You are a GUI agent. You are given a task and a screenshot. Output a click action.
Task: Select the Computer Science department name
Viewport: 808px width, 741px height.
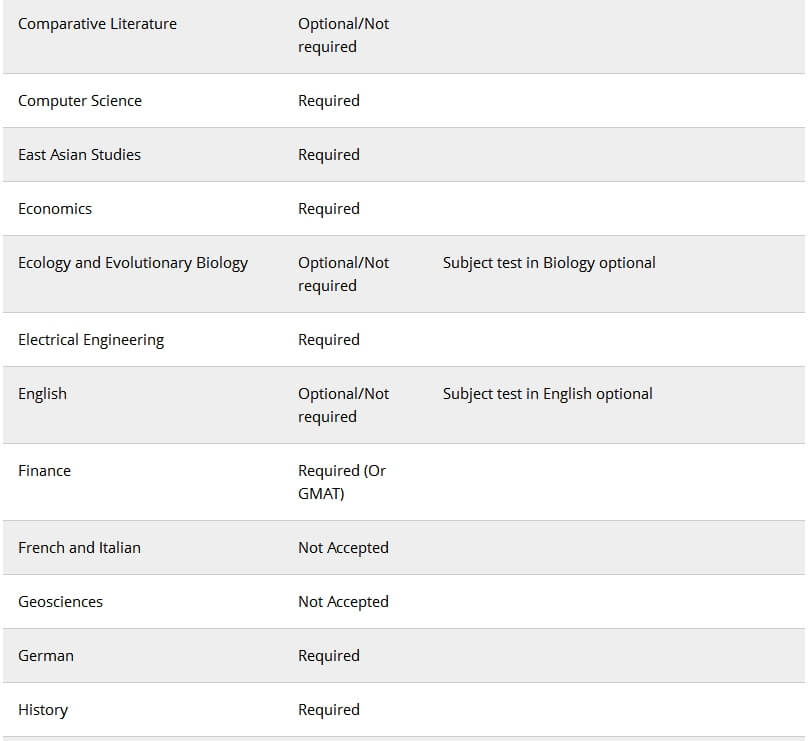point(80,101)
